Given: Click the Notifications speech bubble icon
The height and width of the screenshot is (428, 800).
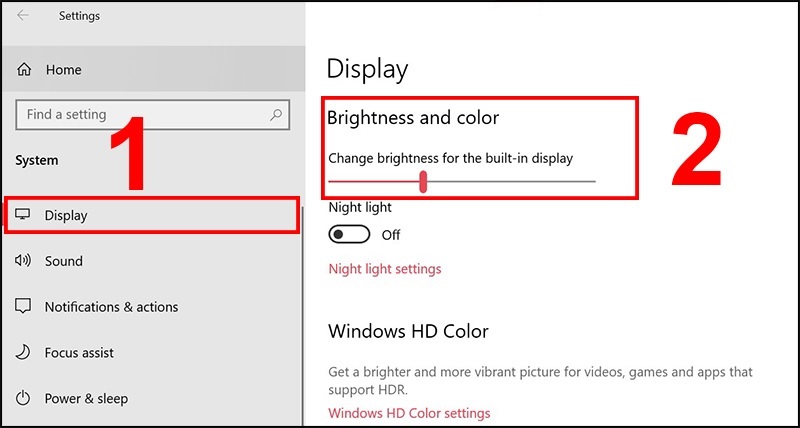Looking at the screenshot, I should coord(22,307).
